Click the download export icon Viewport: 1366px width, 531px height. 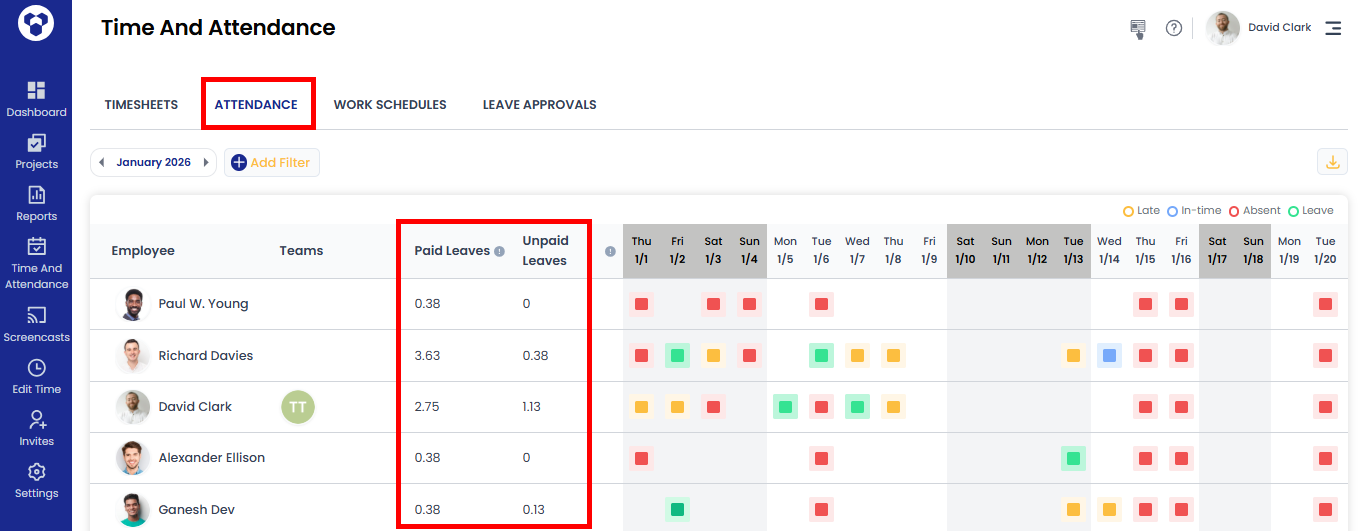(1332, 162)
